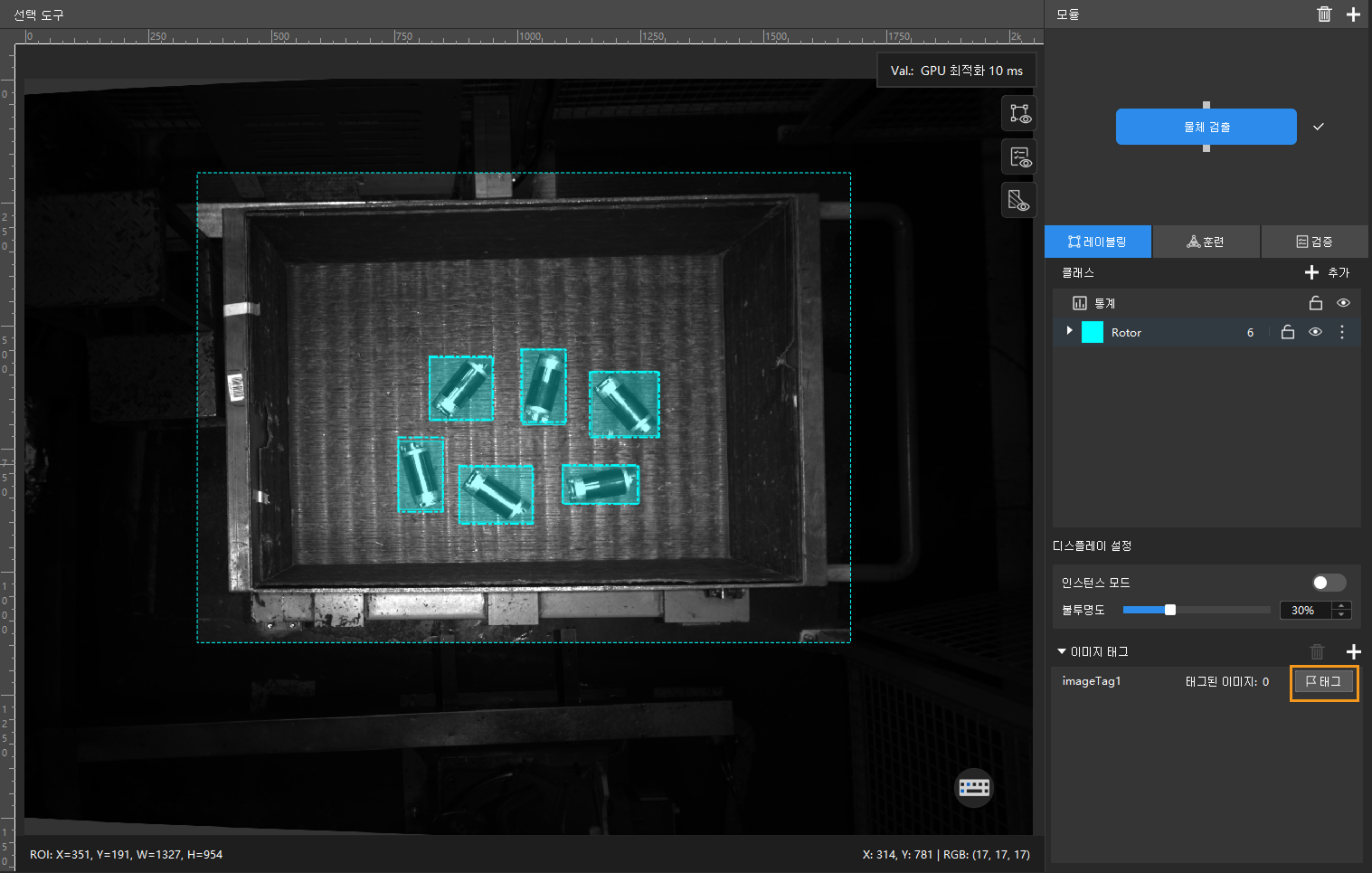Toggle visibility of all classes
1372x873 pixels.
[1343, 303]
